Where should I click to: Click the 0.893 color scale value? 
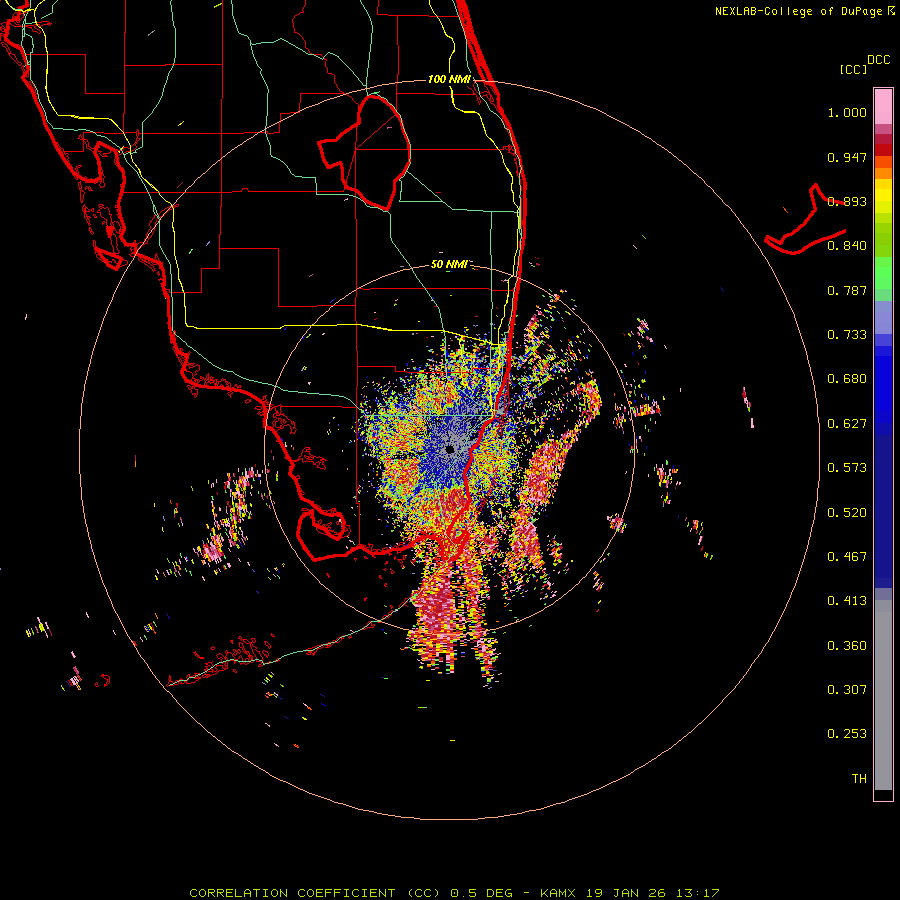click(847, 201)
